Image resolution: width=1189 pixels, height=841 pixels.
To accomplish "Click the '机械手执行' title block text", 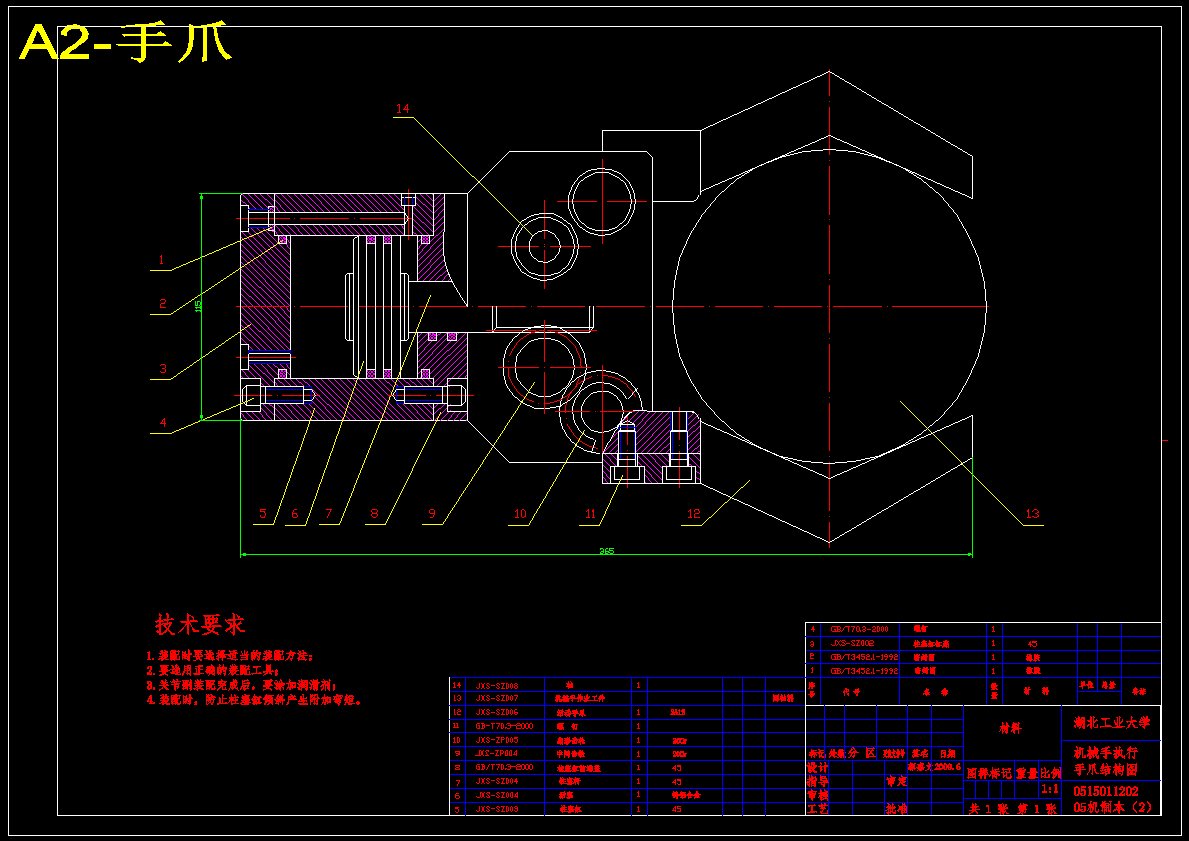I will coord(1106,754).
